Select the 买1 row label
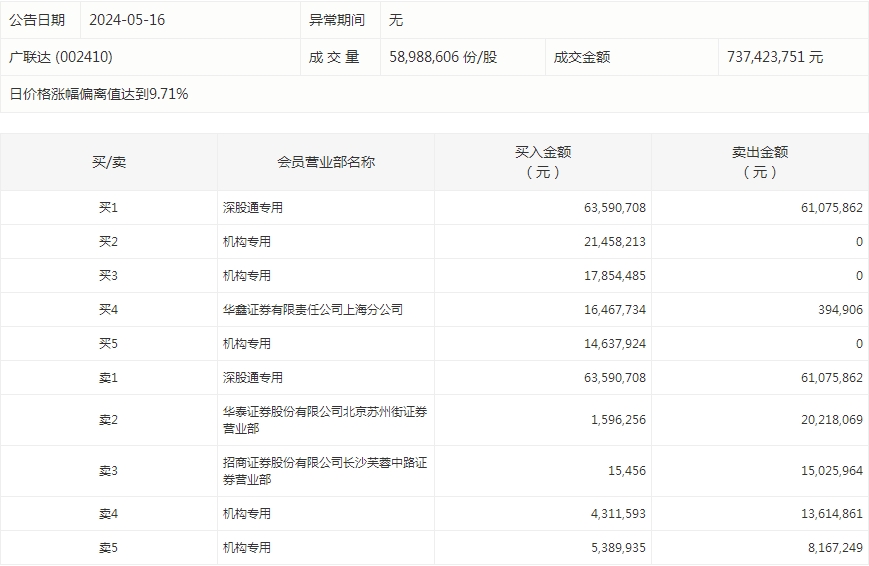 [109, 208]
